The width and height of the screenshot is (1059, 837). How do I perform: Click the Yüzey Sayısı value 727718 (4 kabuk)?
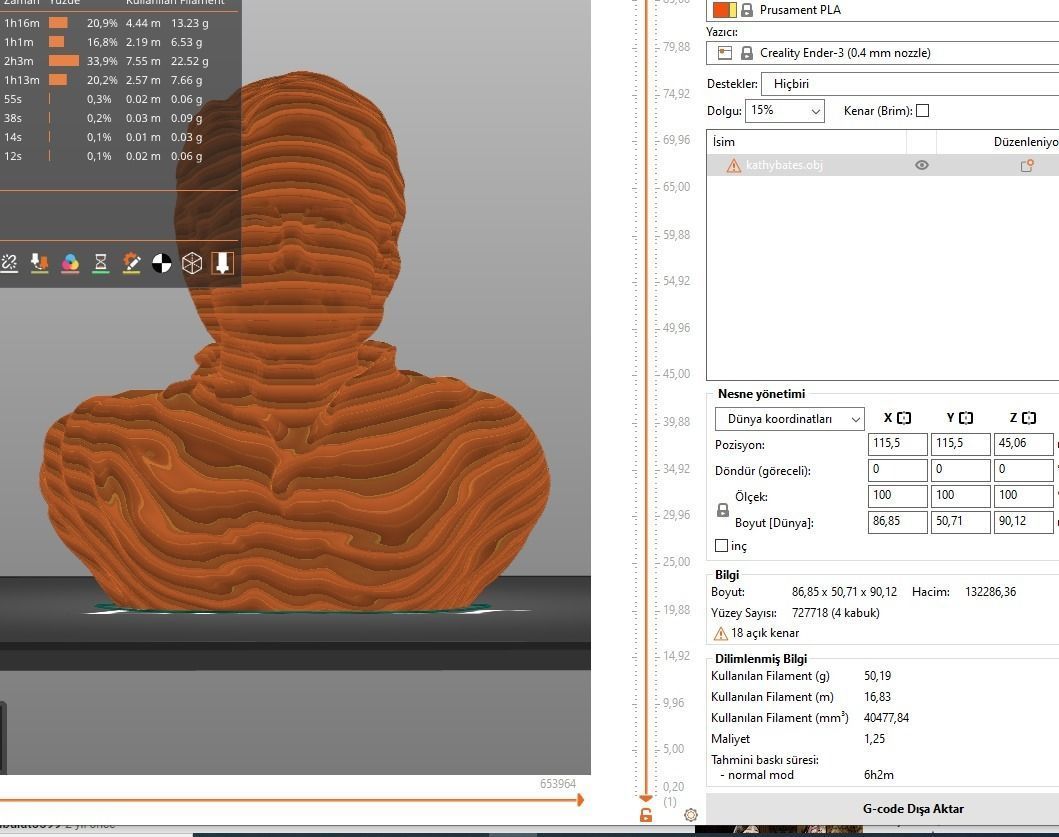(835, 613)
